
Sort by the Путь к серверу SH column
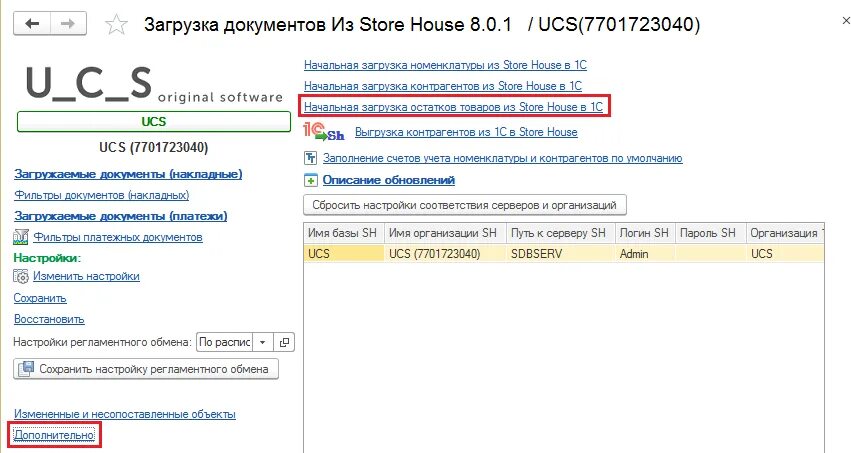coord(560,233)
